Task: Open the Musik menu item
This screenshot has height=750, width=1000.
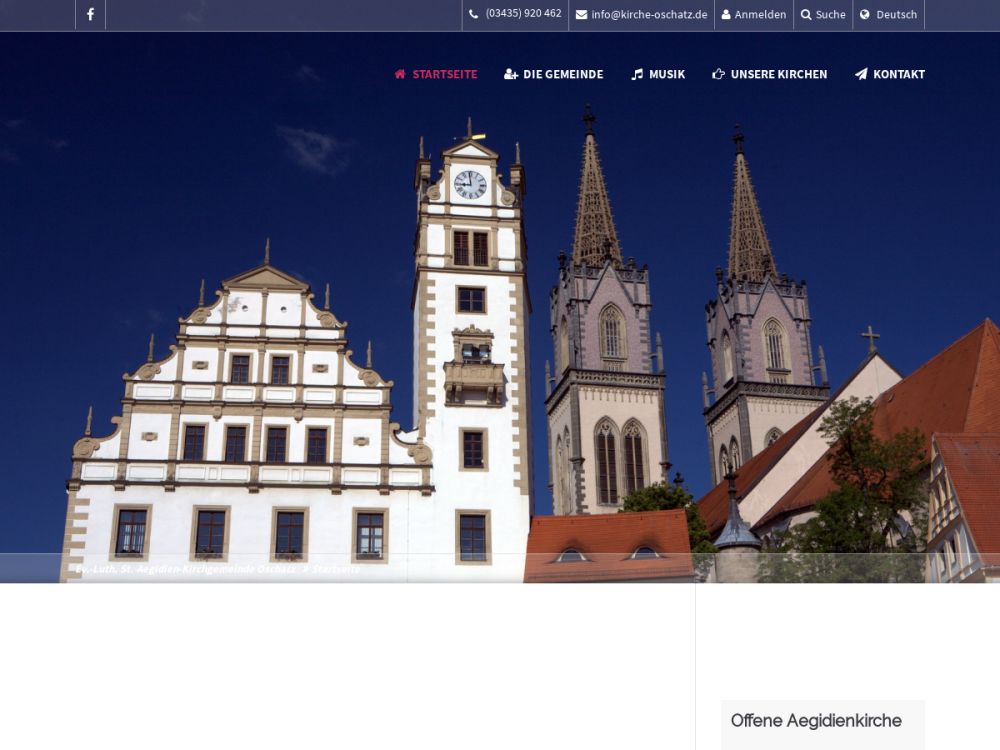Action: (667, 74)
